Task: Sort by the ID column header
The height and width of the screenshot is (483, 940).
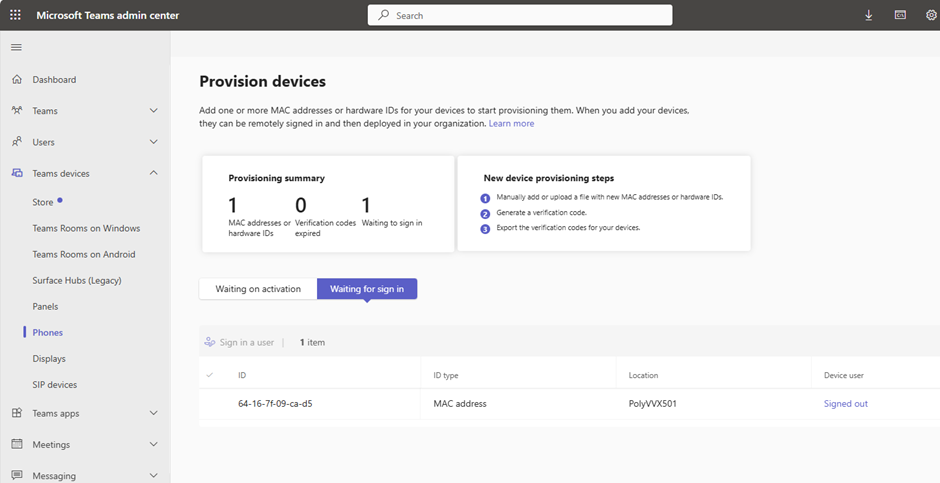Action: pos(242,375)
